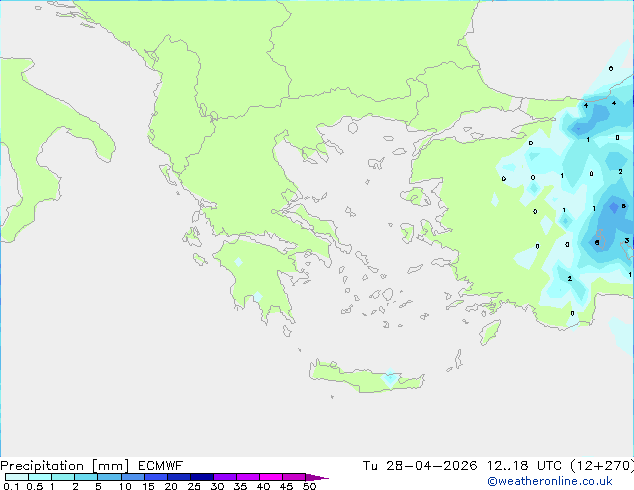This screenshot has height=490, width=634.
Task: Click the '30' legend scale label
Action: click(x=217, y=486)
